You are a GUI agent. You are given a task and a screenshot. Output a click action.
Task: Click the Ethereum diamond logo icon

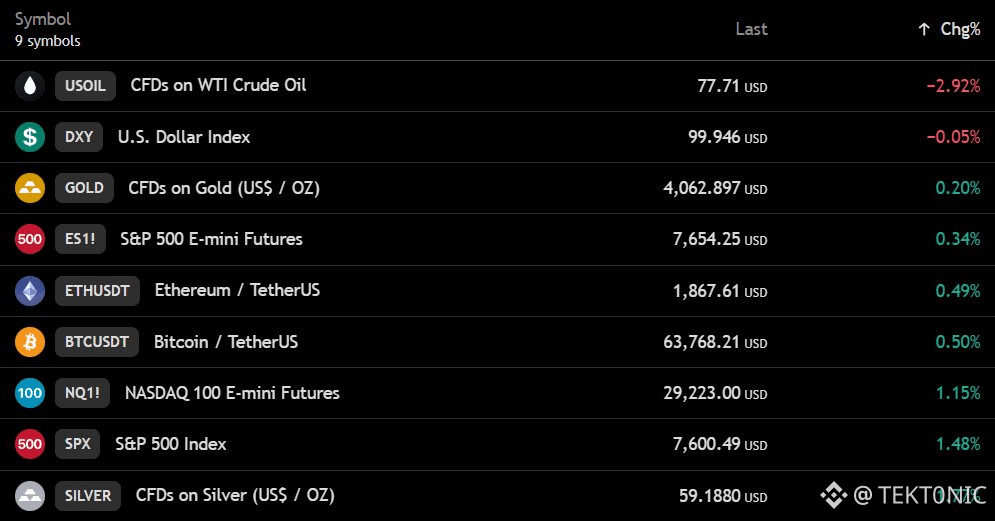click(x=30, y=291)
